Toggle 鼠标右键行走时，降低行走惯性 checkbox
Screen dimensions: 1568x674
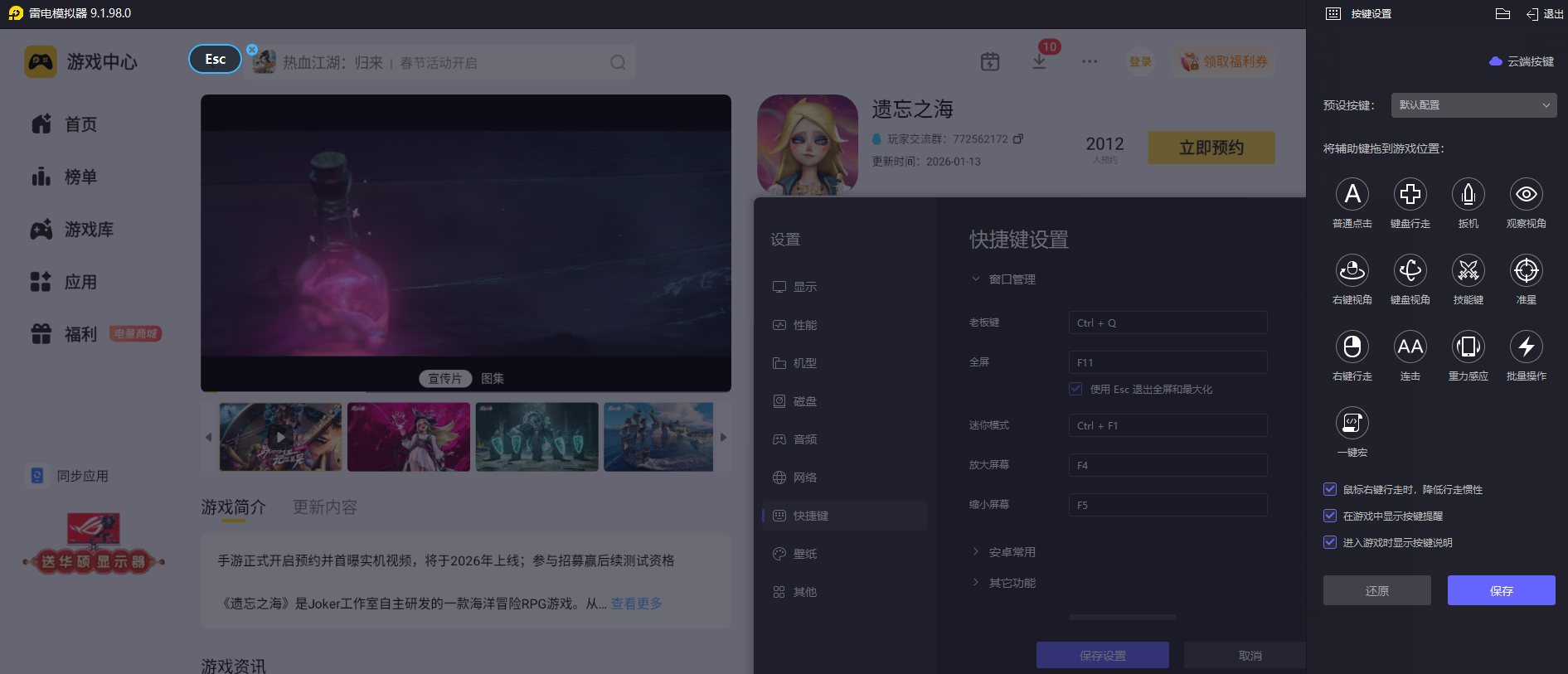click(x=1330, y=490)
